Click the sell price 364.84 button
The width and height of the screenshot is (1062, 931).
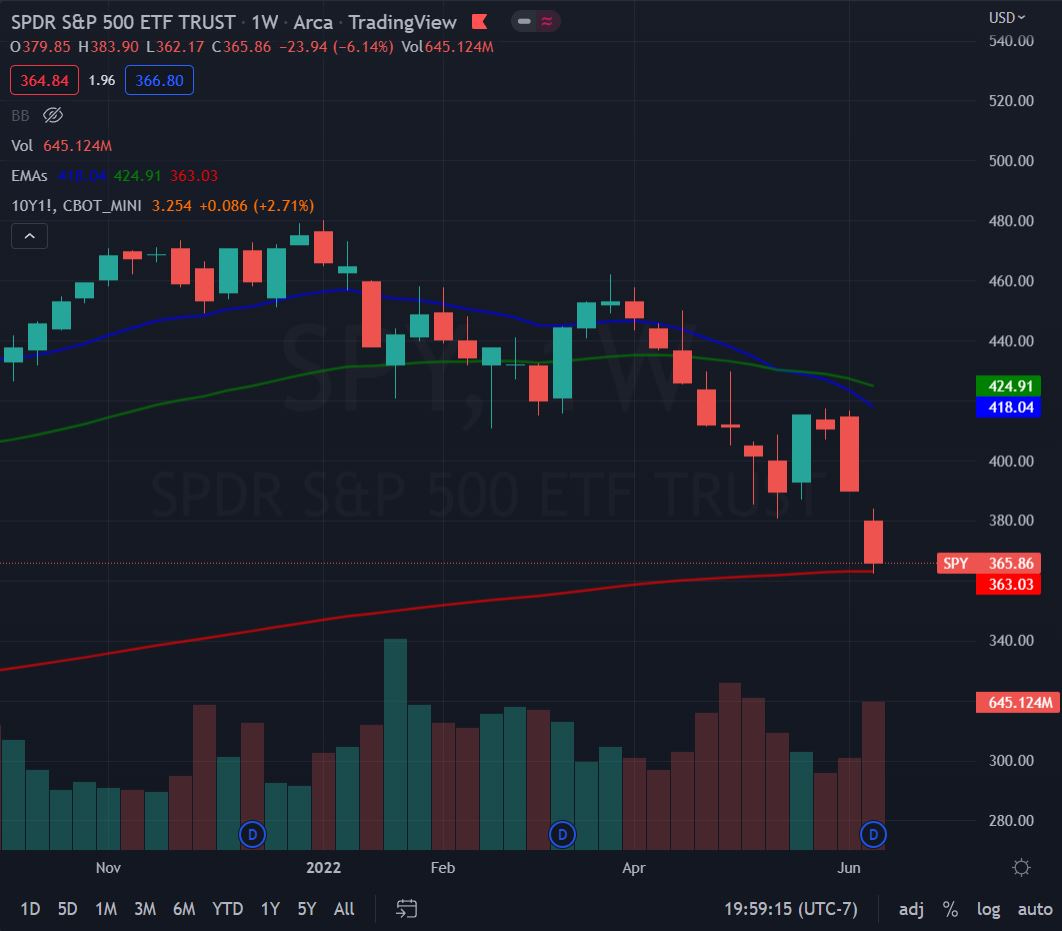tap(44, 81)
